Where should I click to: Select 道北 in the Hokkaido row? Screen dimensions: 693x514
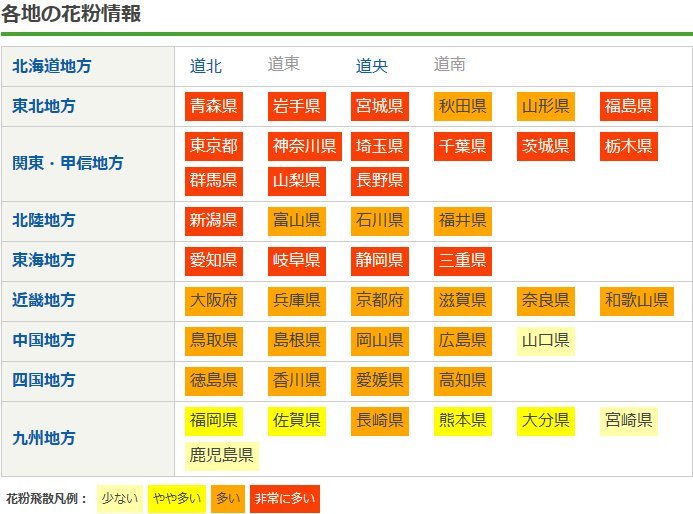click(206, 66)
